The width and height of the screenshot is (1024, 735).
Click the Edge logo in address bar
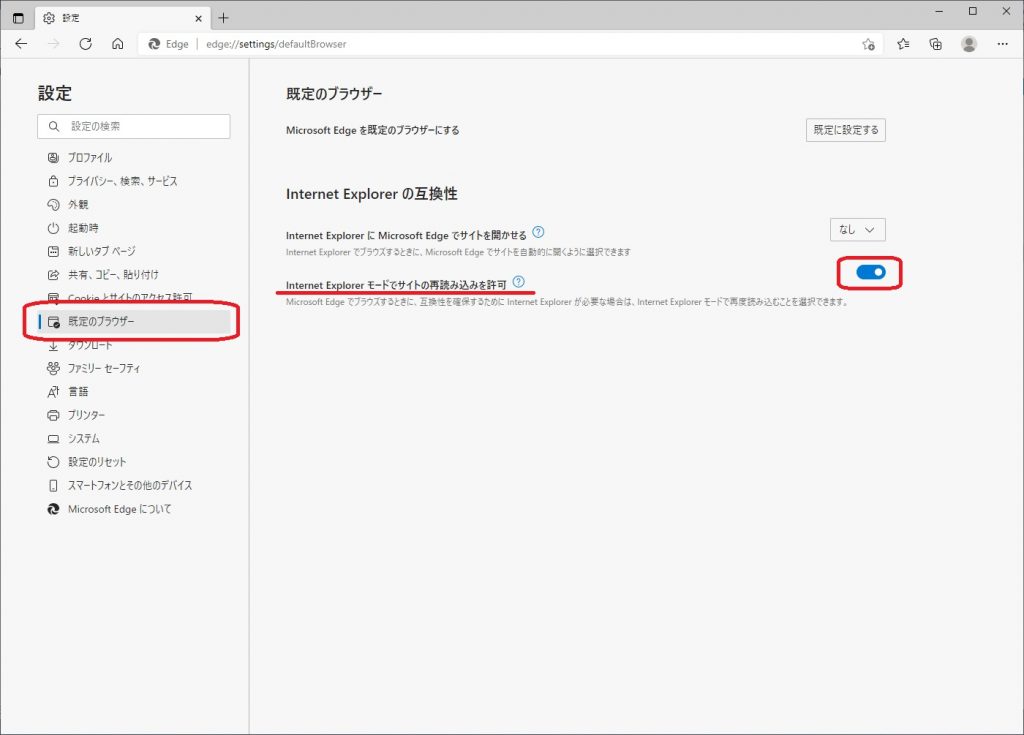pyautogui.click(x=154, y=44)
